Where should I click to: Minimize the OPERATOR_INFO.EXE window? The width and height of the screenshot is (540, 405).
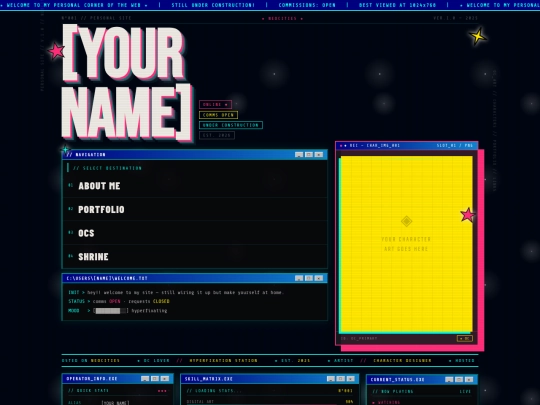tap(145, 378)
